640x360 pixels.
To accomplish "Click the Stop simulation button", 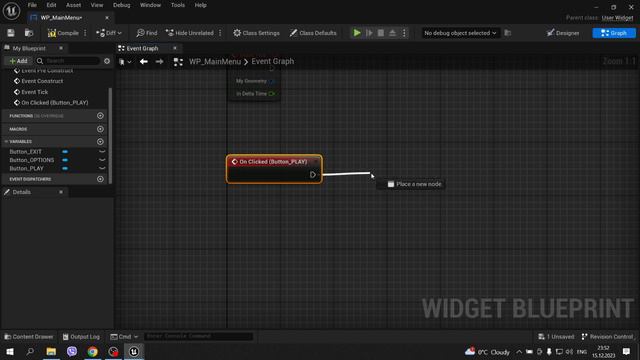I will 381,33.
